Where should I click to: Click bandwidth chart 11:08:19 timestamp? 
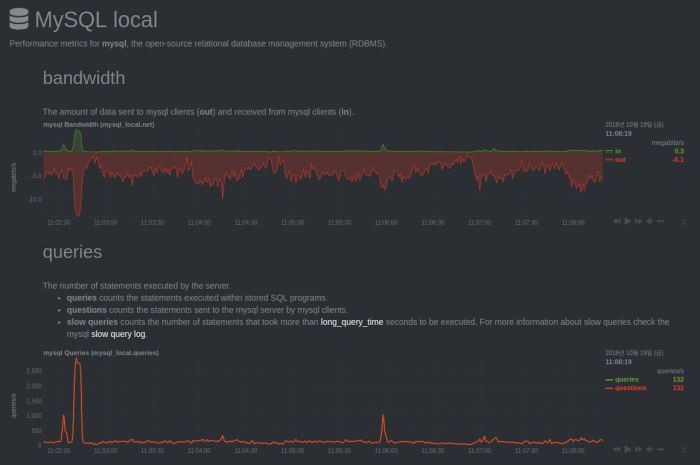pyautogui.click(x=618, y=133)
